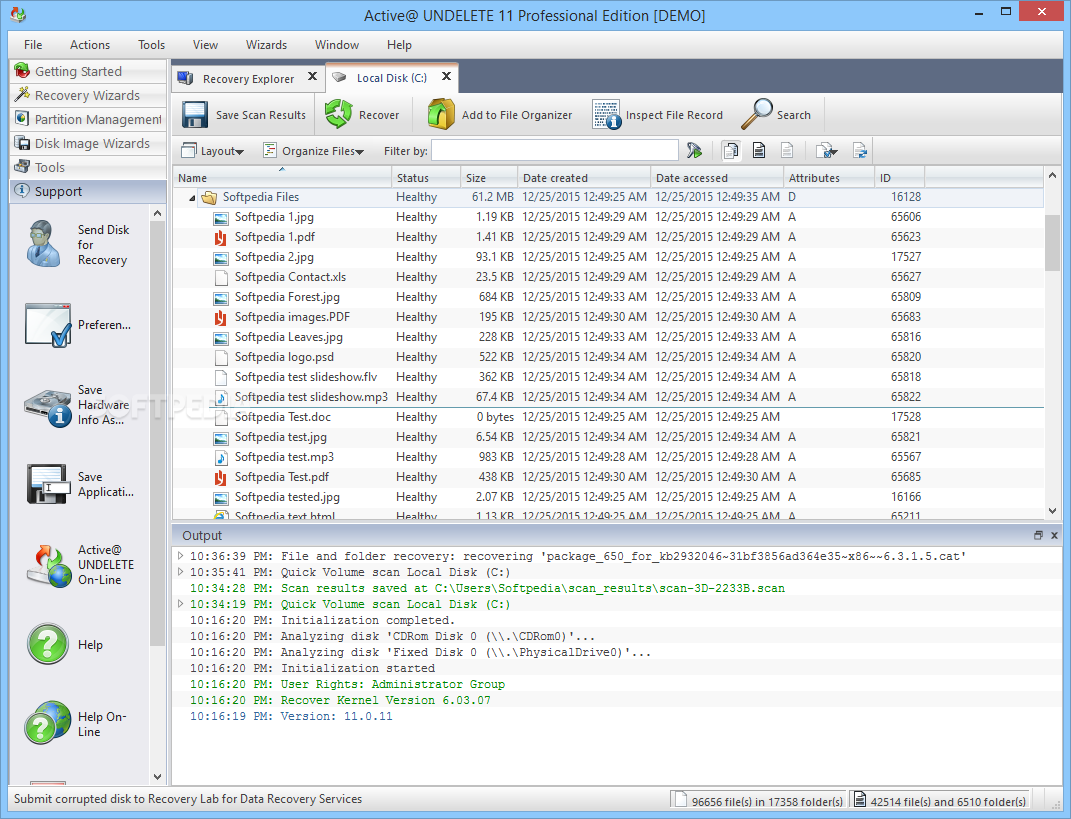The image size is (1071, 819).
Task: Click the Help On-Line globe icon
Action: [x=48, y=723]
